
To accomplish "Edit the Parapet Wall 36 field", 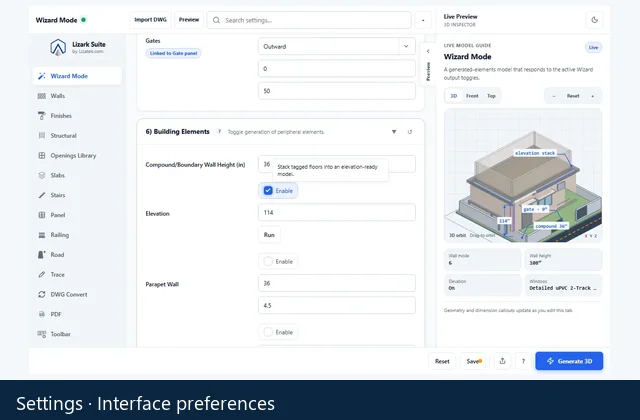I will click(x=337, y=283).
